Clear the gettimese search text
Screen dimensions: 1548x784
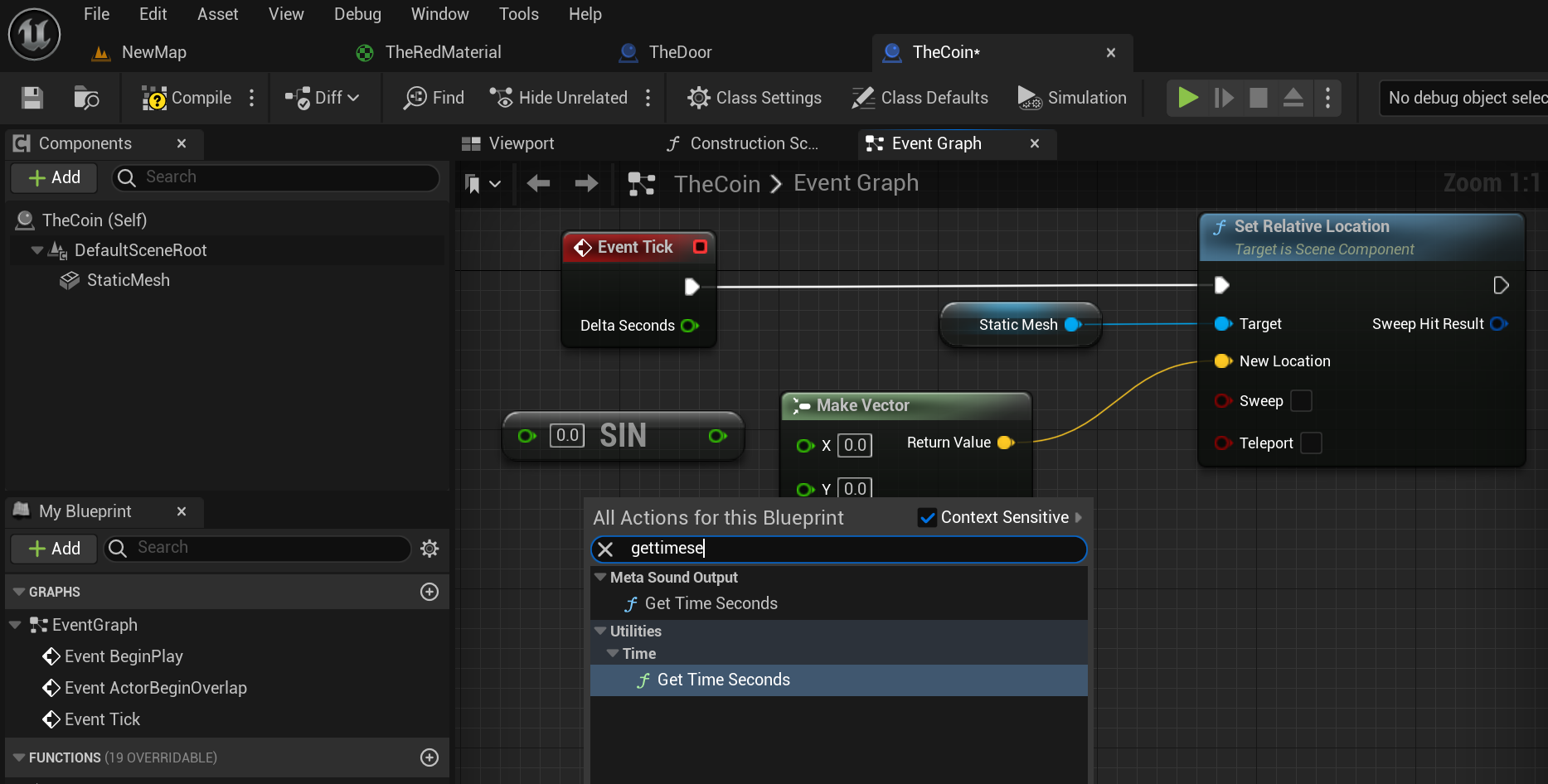606,549
